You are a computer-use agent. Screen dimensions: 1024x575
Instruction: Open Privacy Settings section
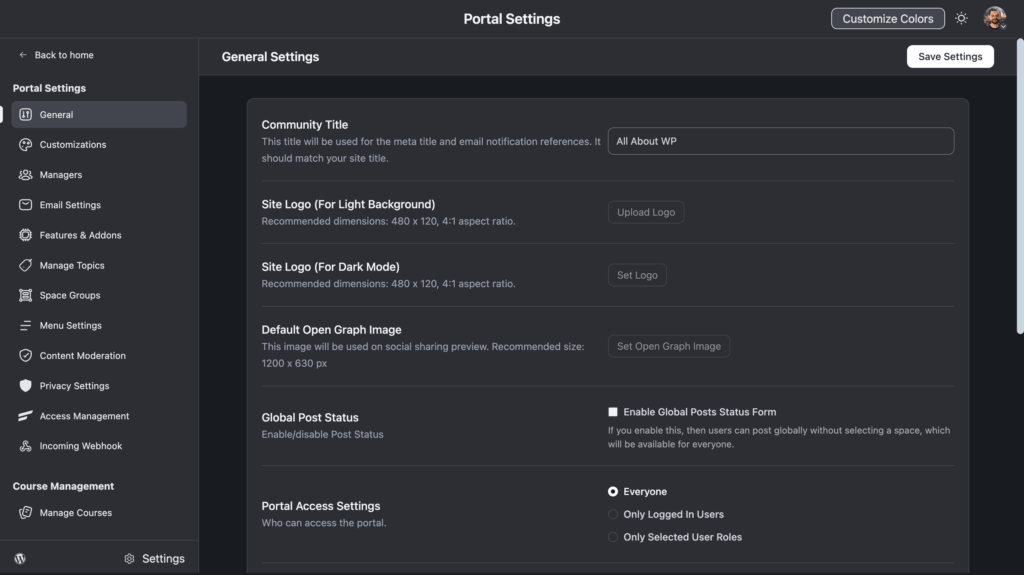tap(99, 386)
